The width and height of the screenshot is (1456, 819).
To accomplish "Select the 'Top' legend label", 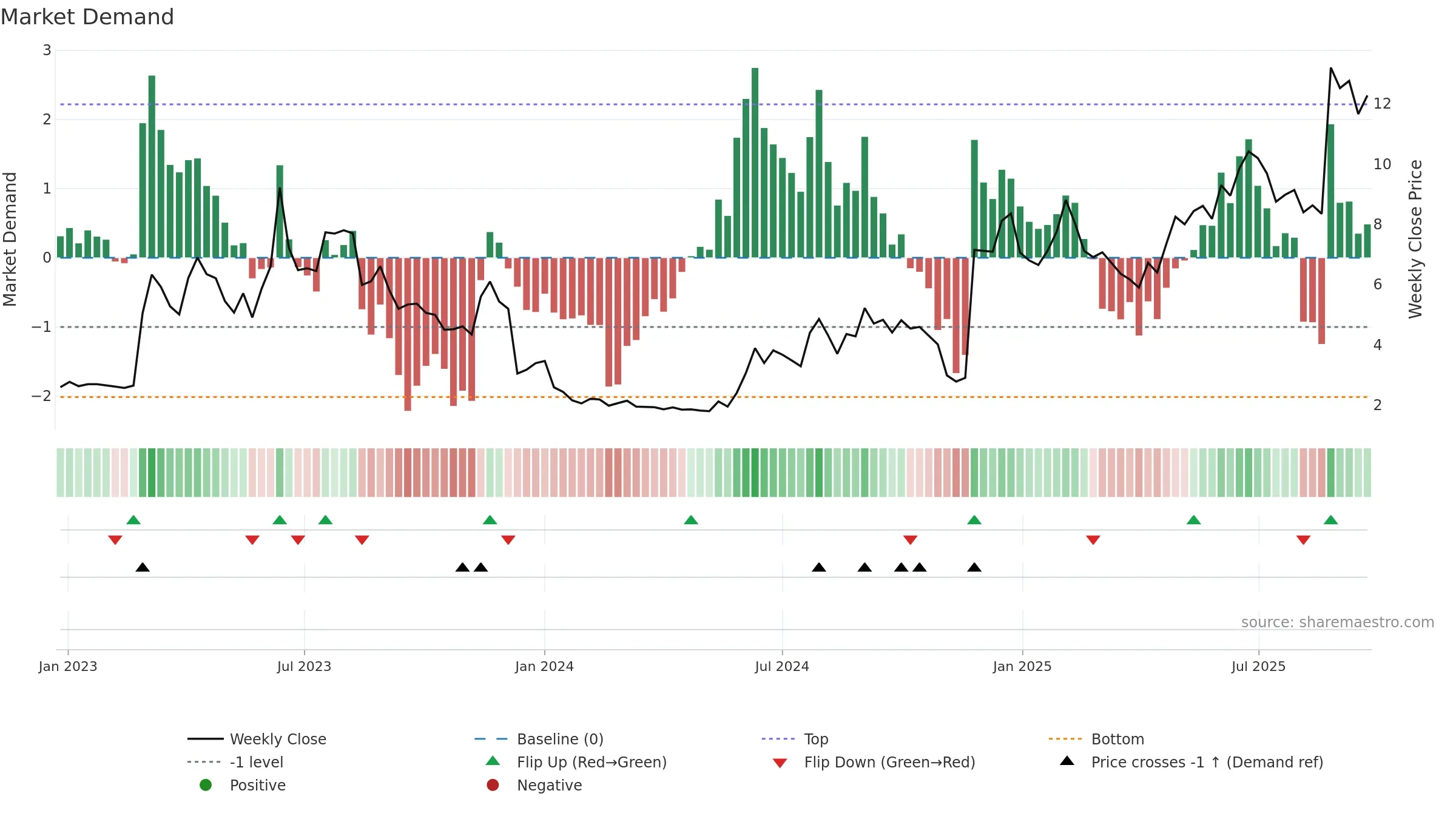I will (816, 739).
